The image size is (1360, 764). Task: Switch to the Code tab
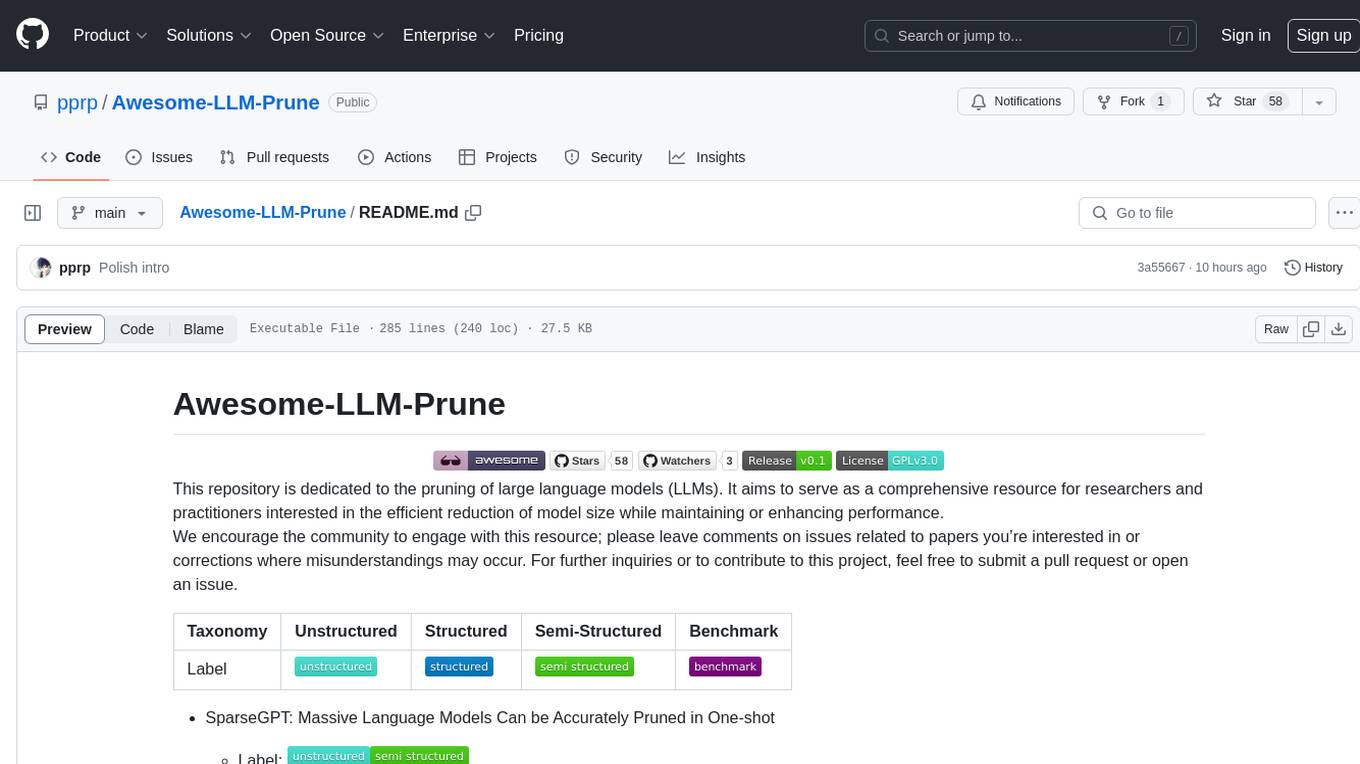point(70,157)
